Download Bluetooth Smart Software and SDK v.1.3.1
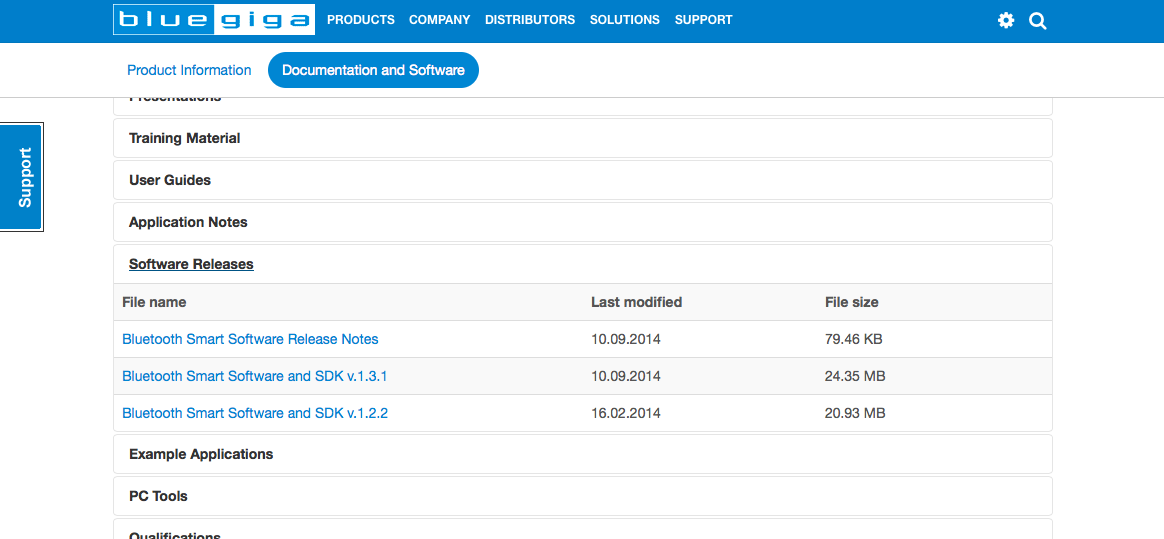 [254, 376]
